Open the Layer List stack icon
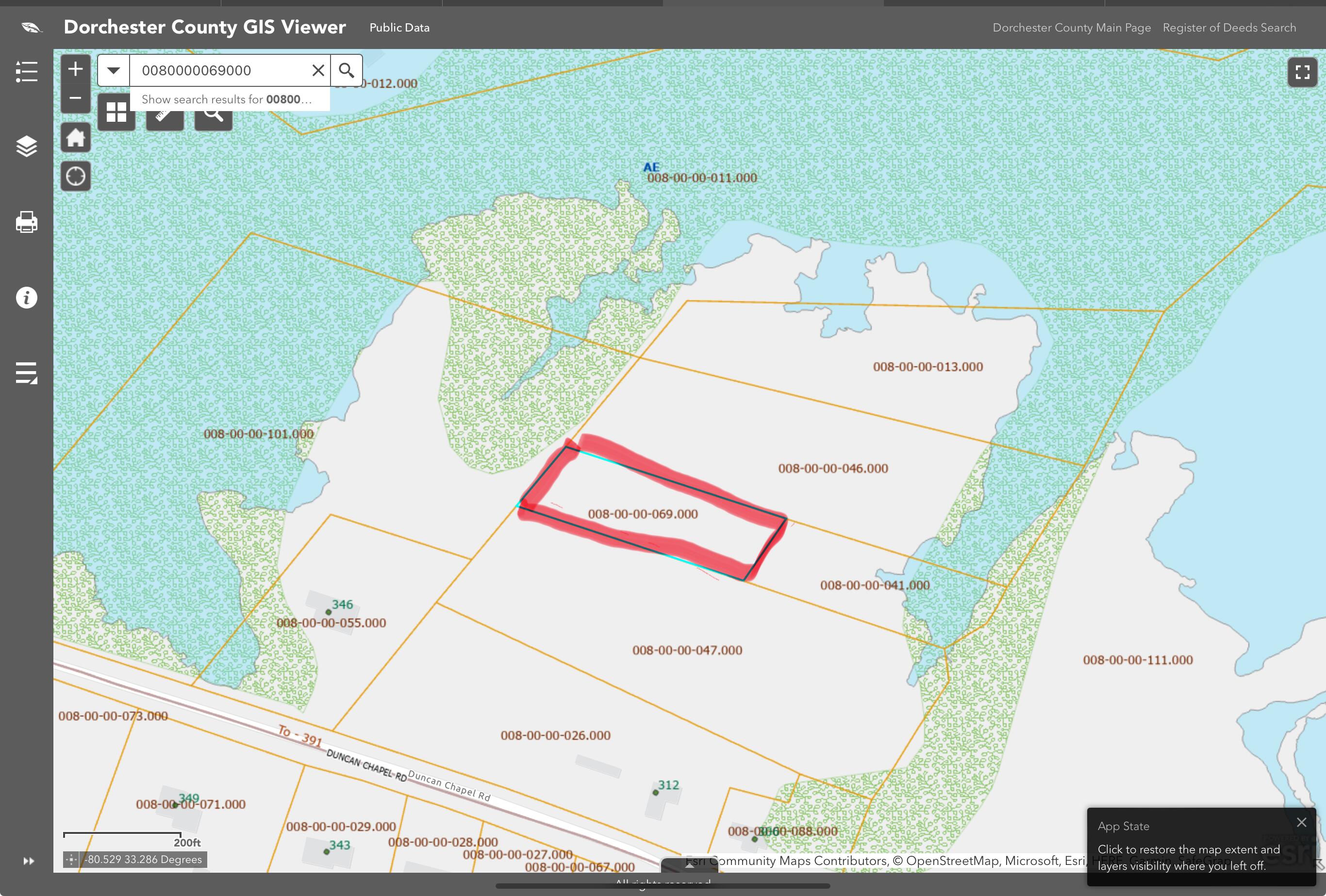The height and width of the screenshot is (896, 1326). click(x=26, y=147)
